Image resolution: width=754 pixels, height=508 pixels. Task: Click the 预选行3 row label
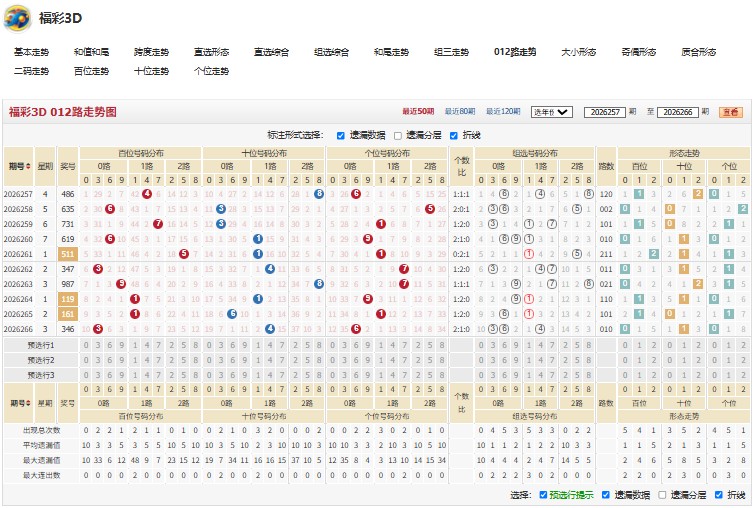click(x=41, y=375)
